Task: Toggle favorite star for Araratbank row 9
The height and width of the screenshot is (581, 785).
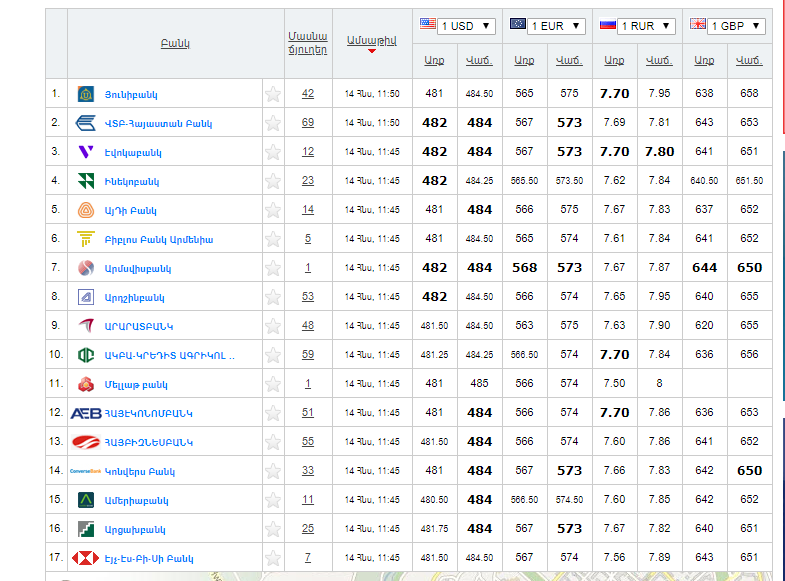Action: point(273,326)
